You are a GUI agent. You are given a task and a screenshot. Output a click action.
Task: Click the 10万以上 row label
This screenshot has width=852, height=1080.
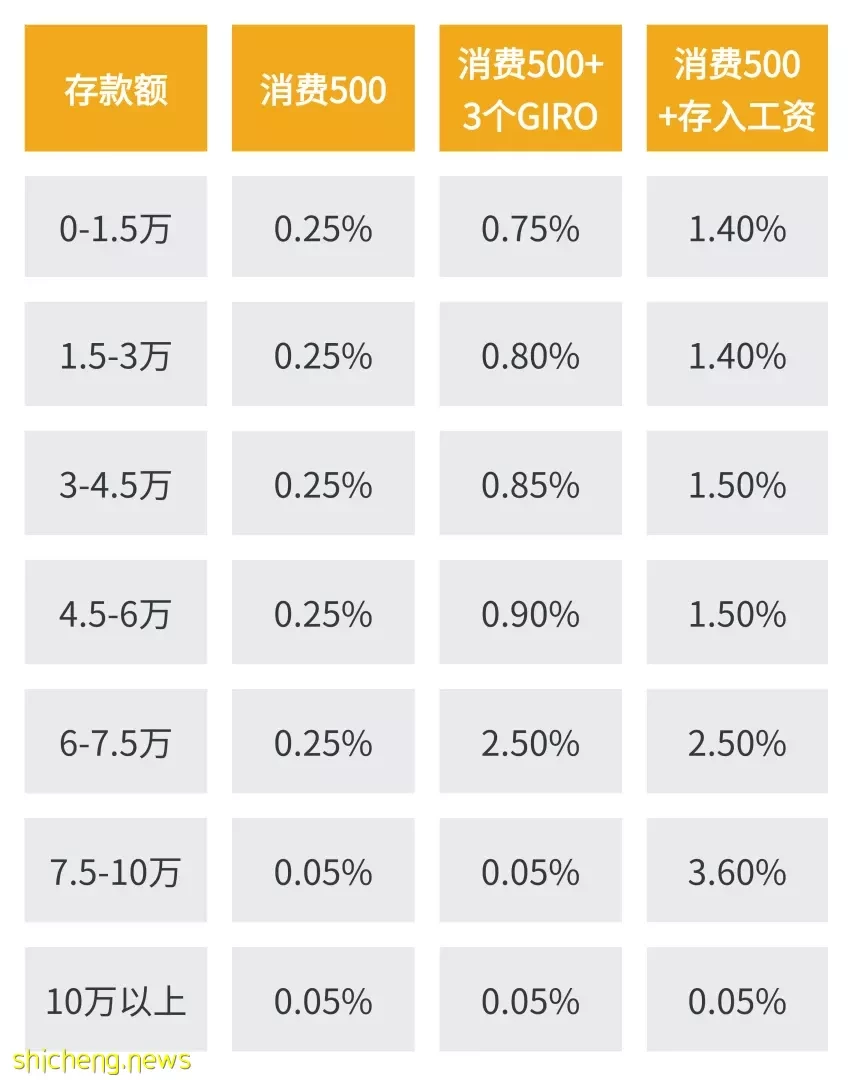[116, 999]
